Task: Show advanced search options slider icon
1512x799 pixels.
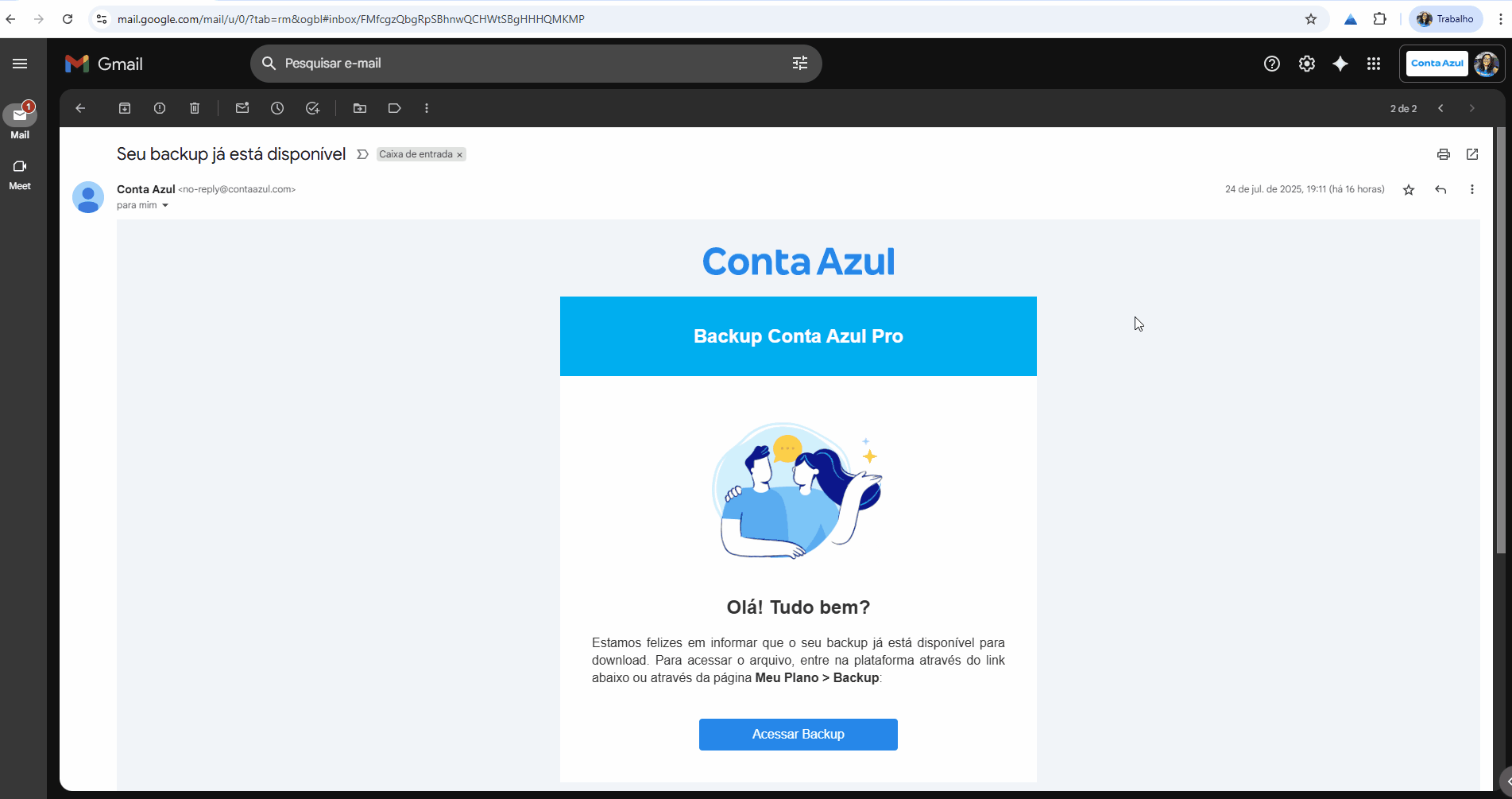Action: point(800,64)
